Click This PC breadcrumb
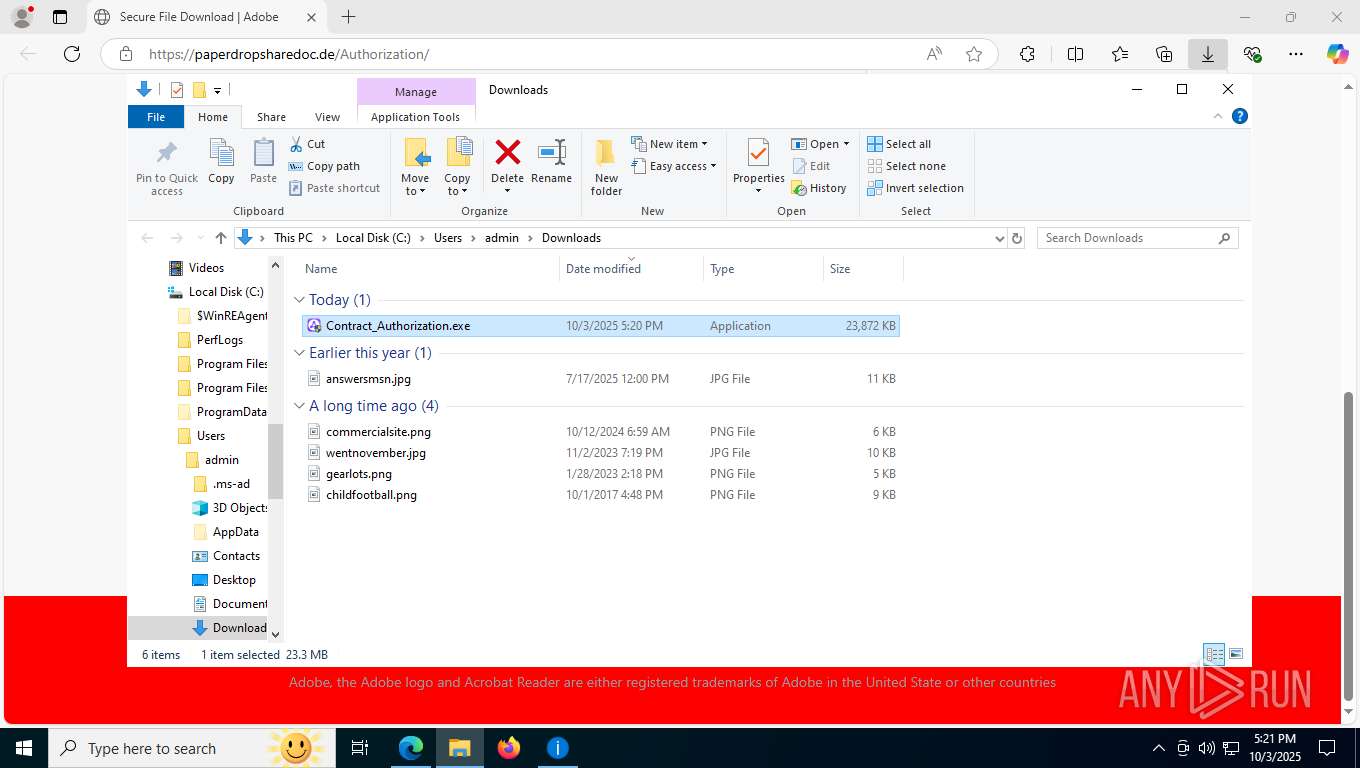Image resolution: width=1360 pixels, height=768 pixels. 293,238
